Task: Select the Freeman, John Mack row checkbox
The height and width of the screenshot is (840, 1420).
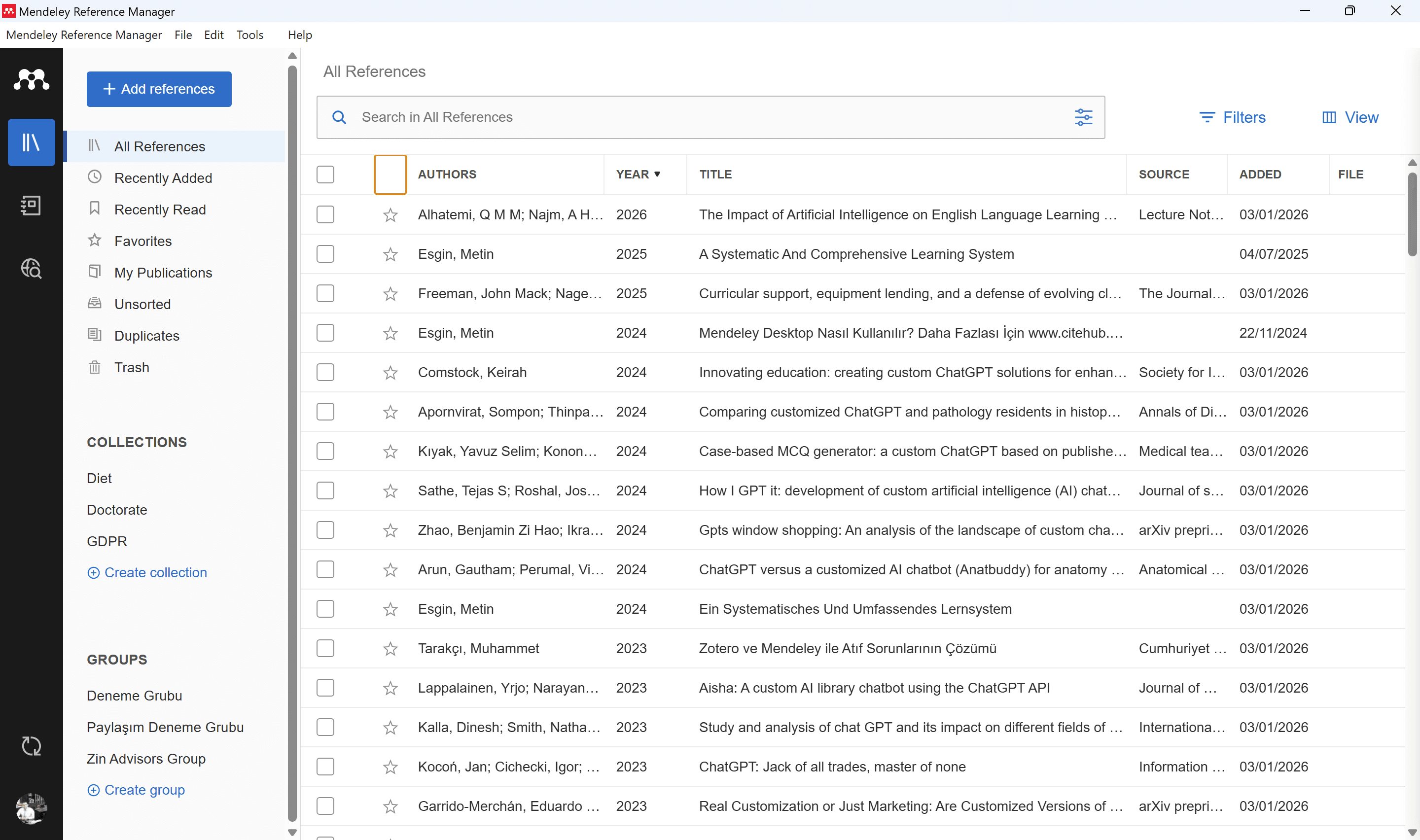Action: pyautogui.click(x=325, y=294)
